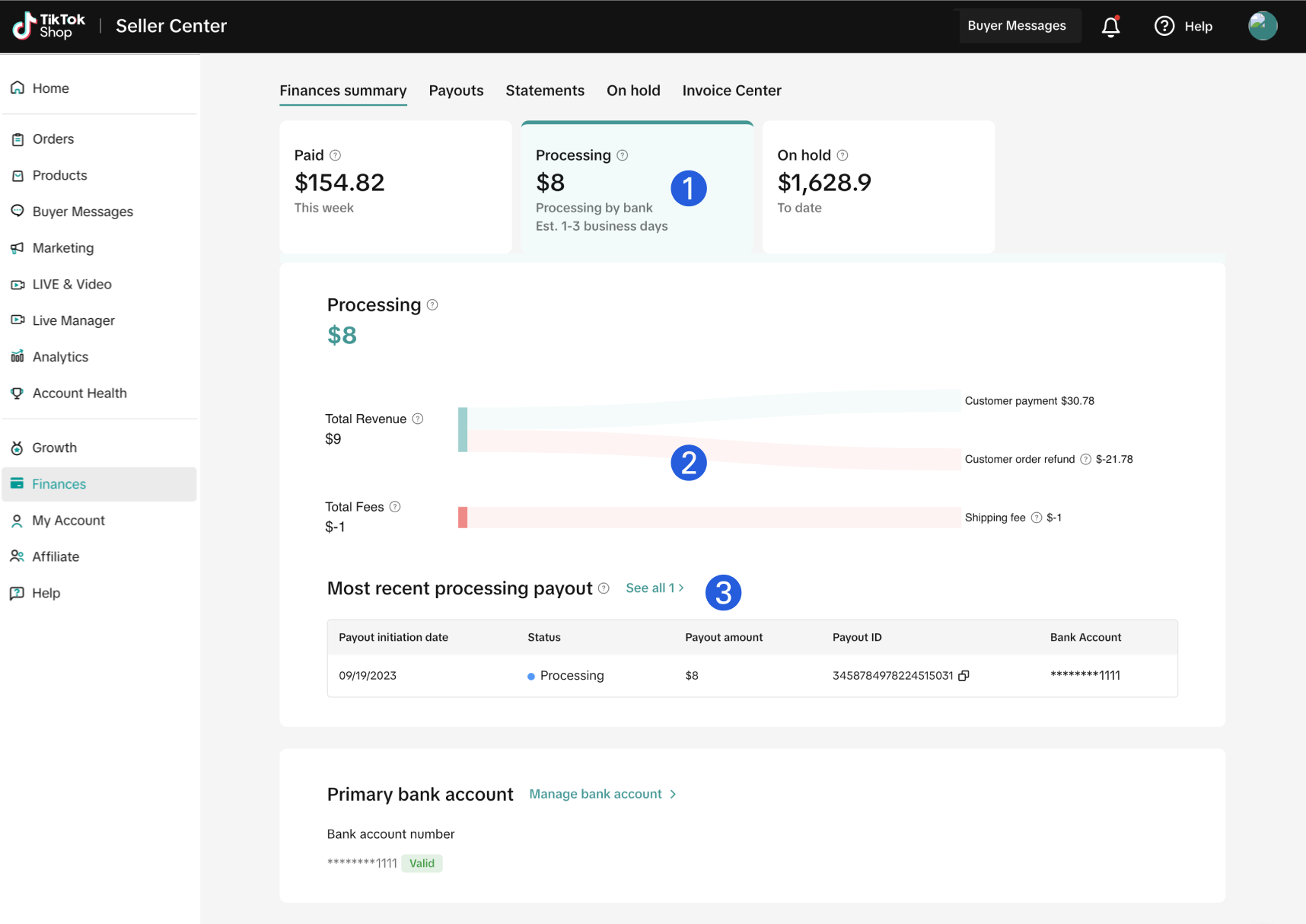
Task: Click the notification bell icon
Action: point(1110,27)
